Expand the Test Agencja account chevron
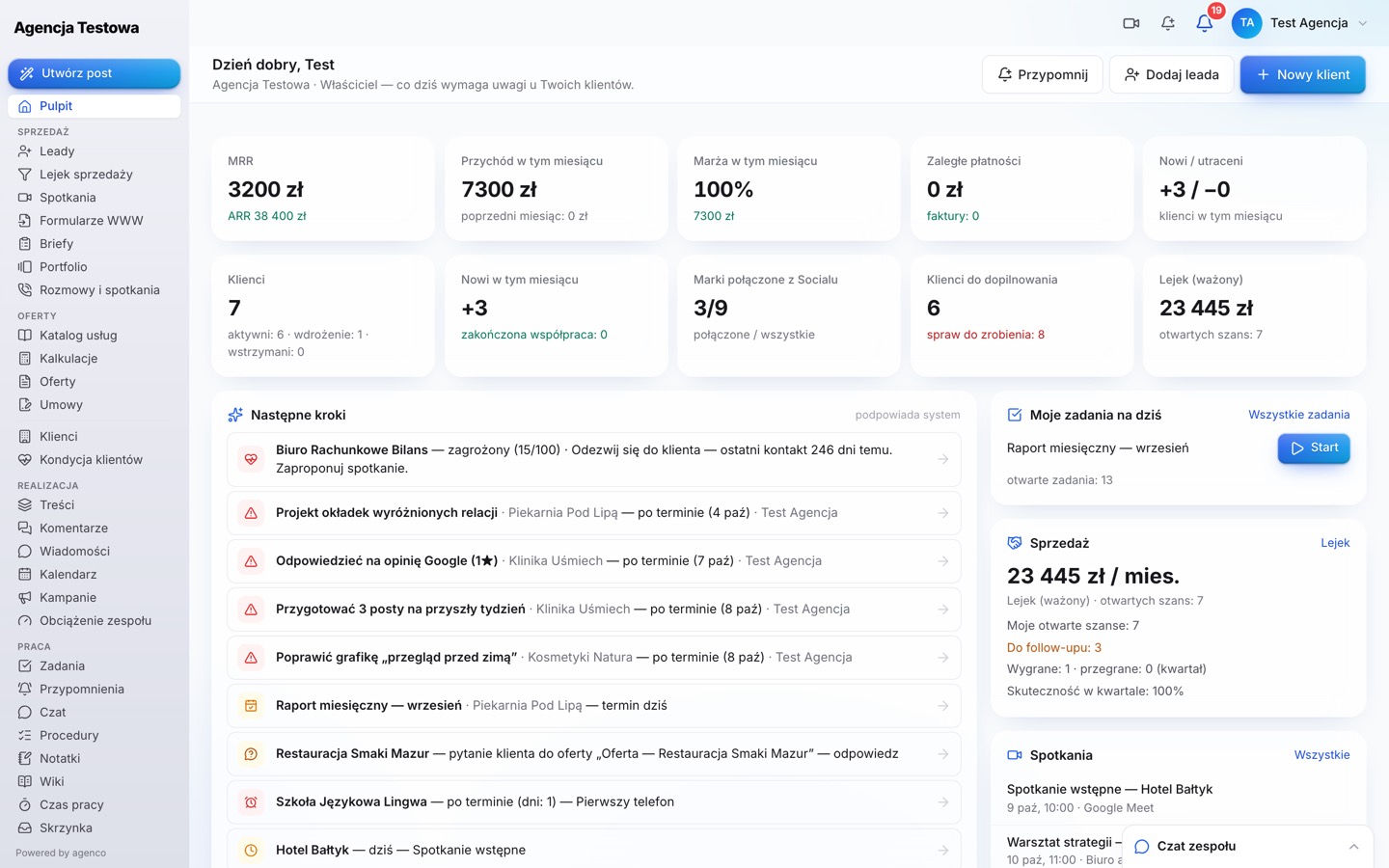Viewport: 1389px width, 868px height. coord(1363,23)
